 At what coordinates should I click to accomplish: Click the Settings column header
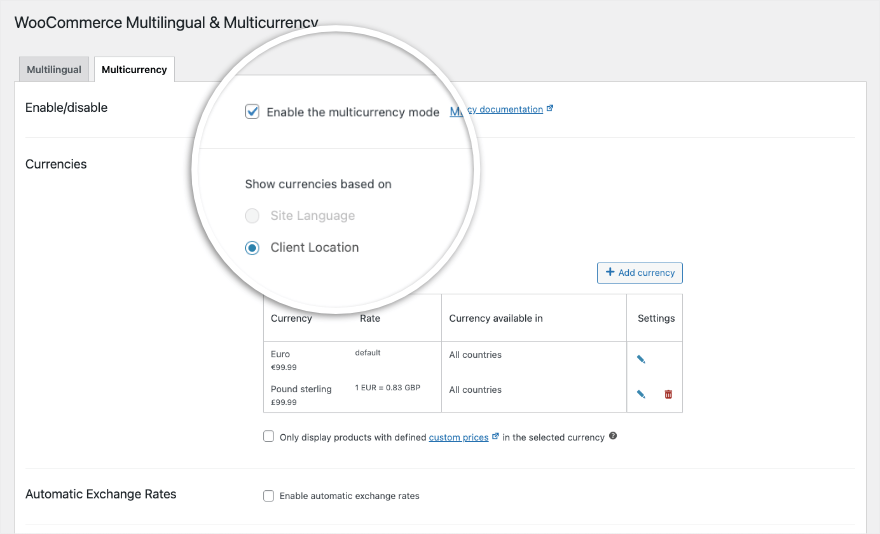pyautogui.click(x=656, y=318)
